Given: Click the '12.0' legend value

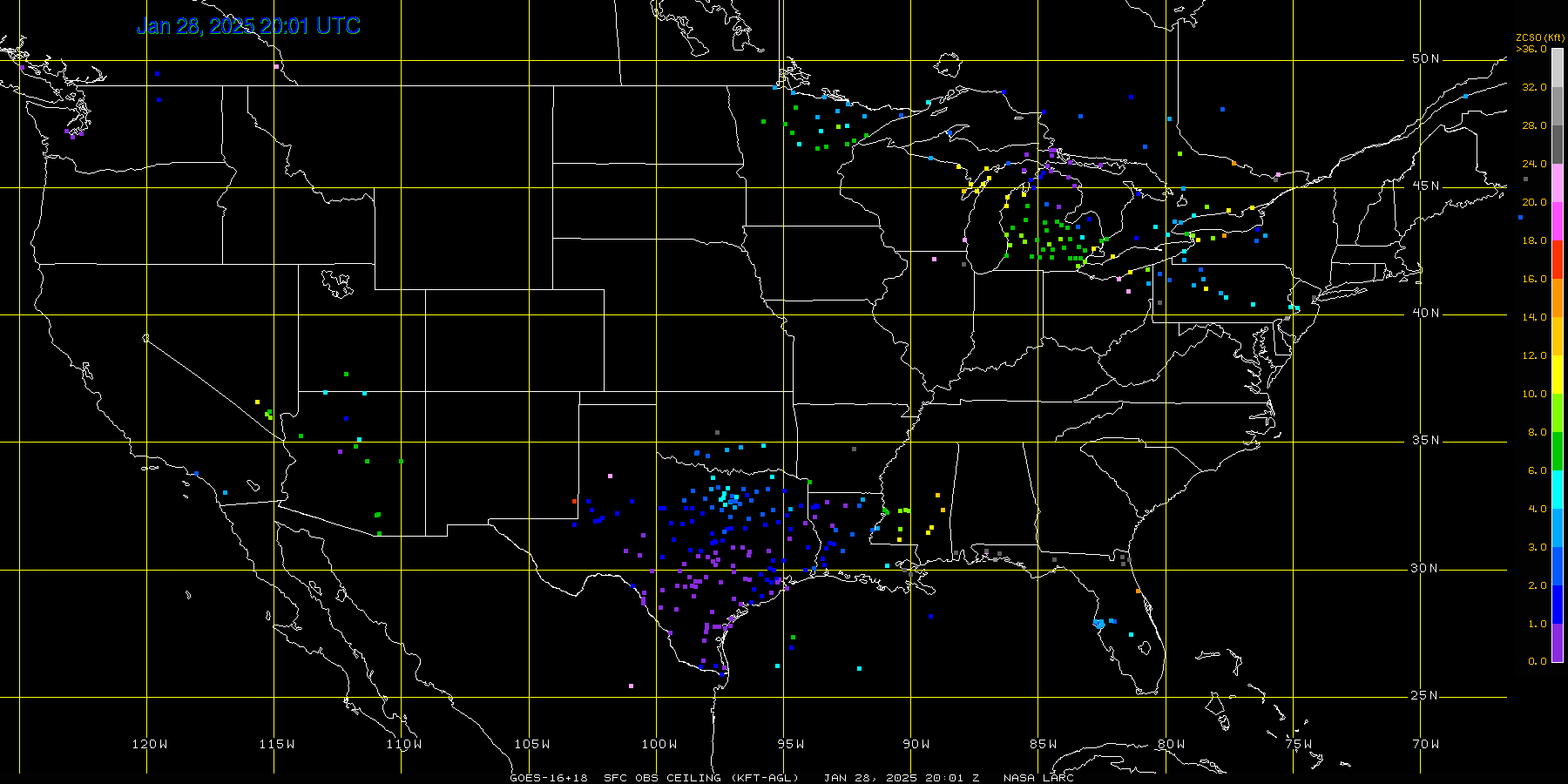Looking at the screenshot, I should coord(1535,355).
